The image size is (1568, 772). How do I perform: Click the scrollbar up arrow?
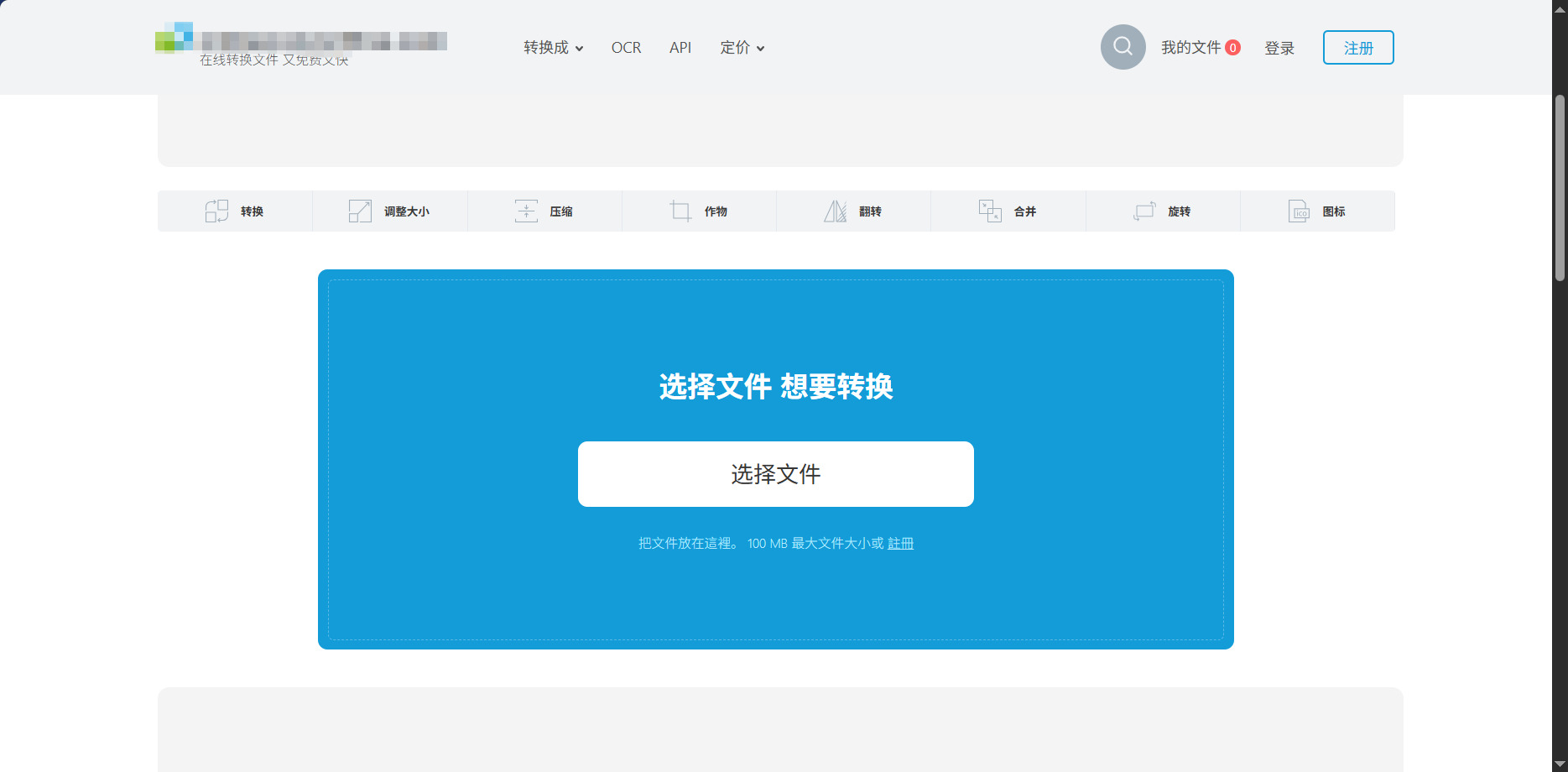(1560, 8)
